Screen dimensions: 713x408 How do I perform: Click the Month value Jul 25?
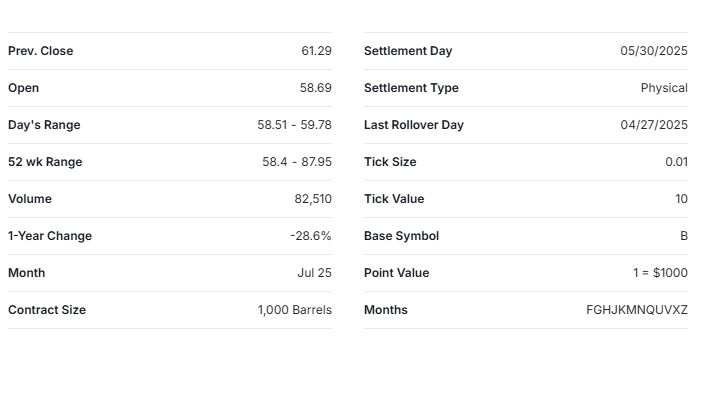314,273
